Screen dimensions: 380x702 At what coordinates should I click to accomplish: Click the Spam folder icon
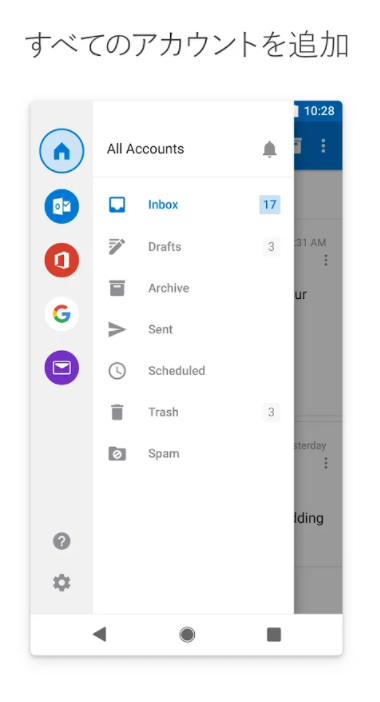tap(117, 454)
